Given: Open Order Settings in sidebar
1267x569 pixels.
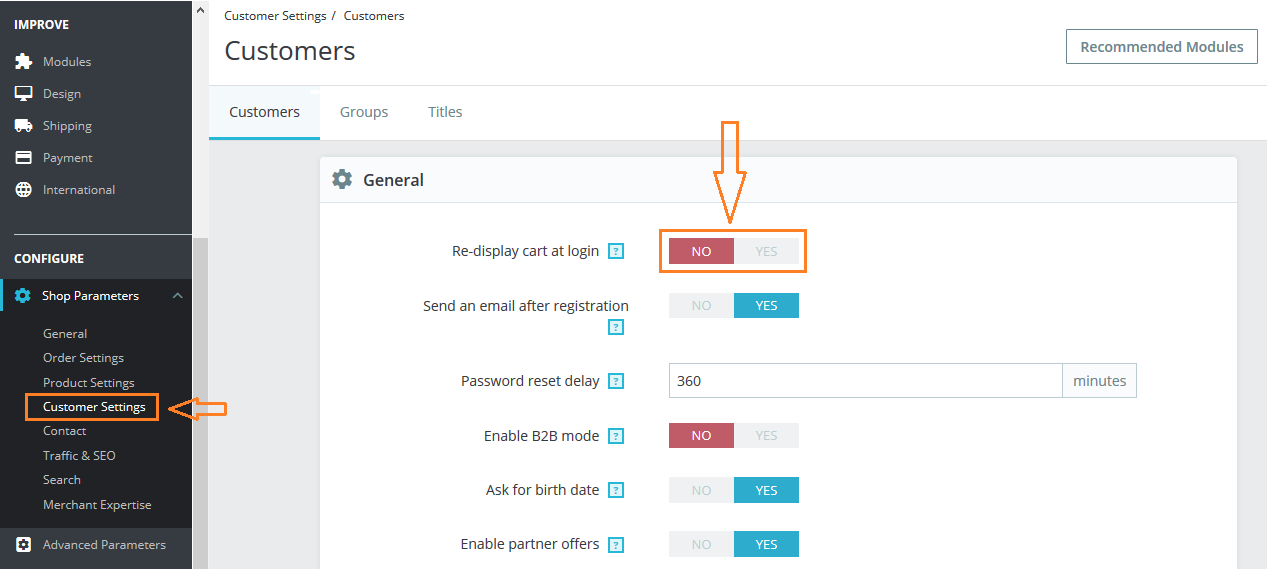Looking at the screenshot, I should (x=83, y=358).
